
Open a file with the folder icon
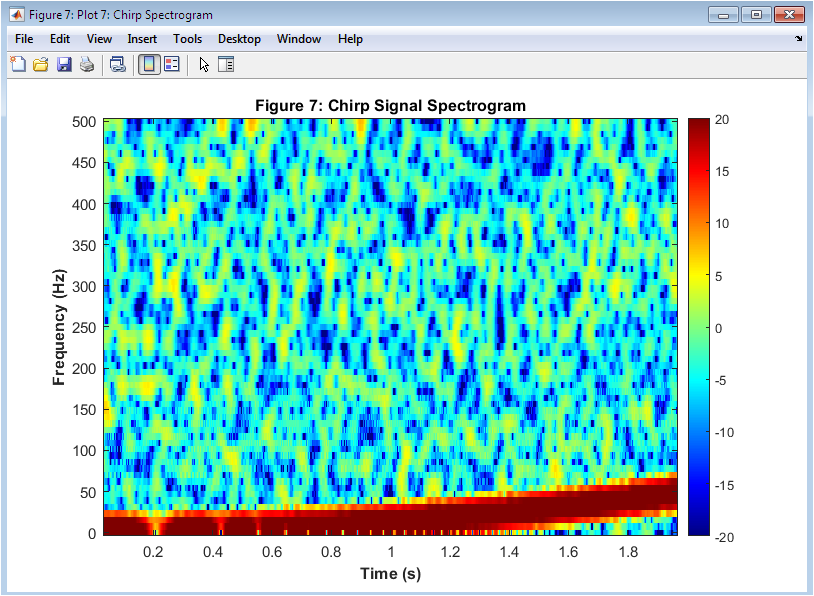tap(41, 65)
